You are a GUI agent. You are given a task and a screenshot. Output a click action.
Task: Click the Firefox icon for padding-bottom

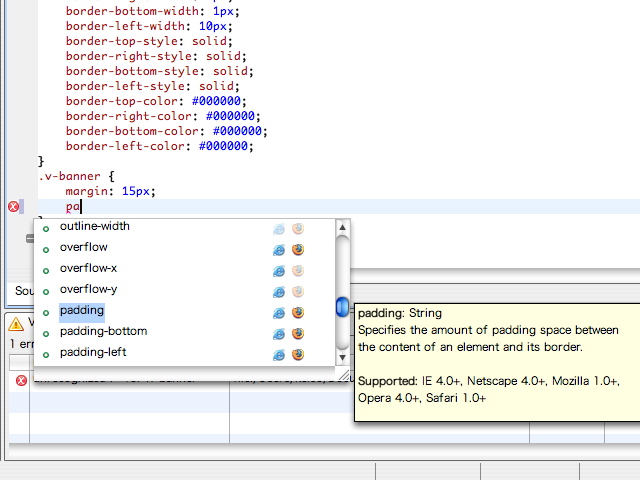(x=298, y=333)
